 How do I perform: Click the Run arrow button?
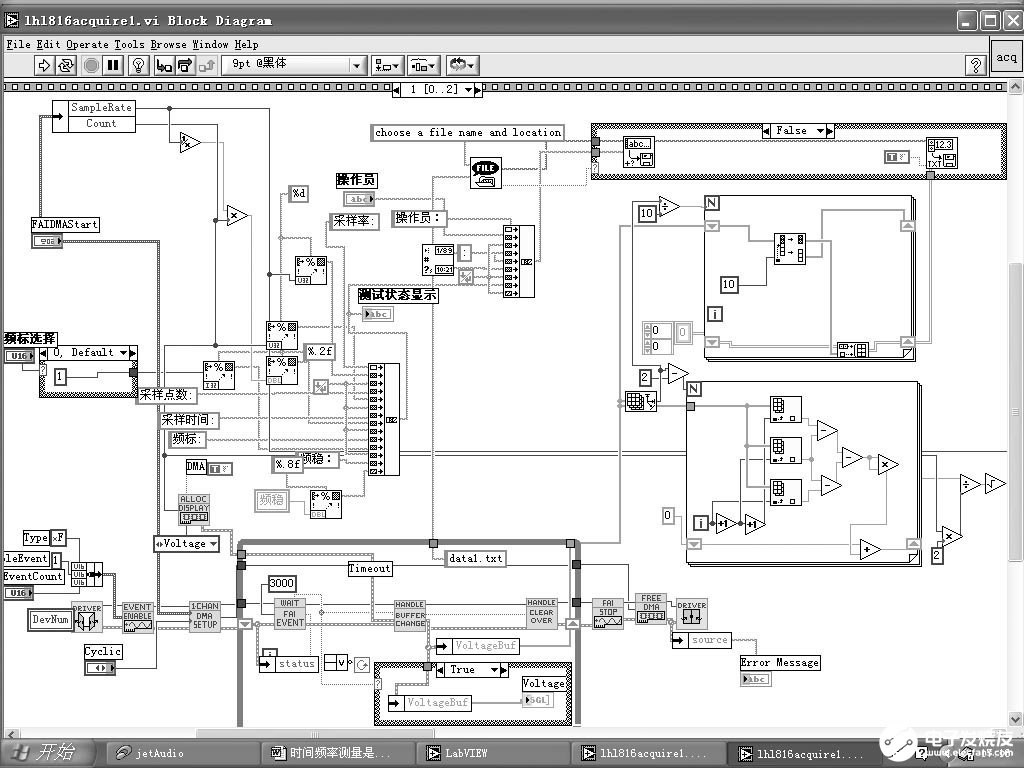pyautogui.click(x=44, y=65)
